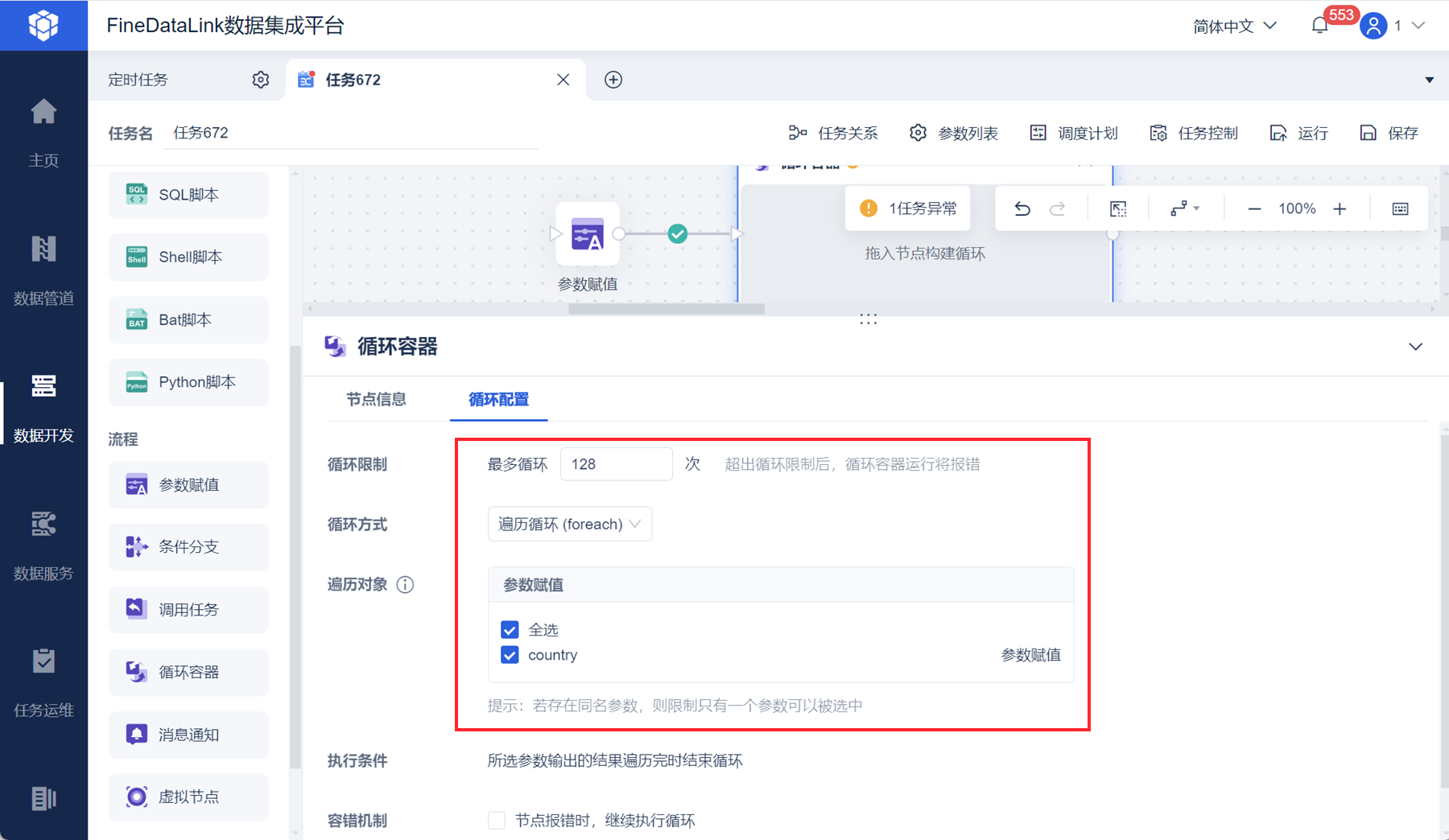Screen dimensions: 1449x840
Task: Switch to 节点信息 tab
Action: point(376,399)
